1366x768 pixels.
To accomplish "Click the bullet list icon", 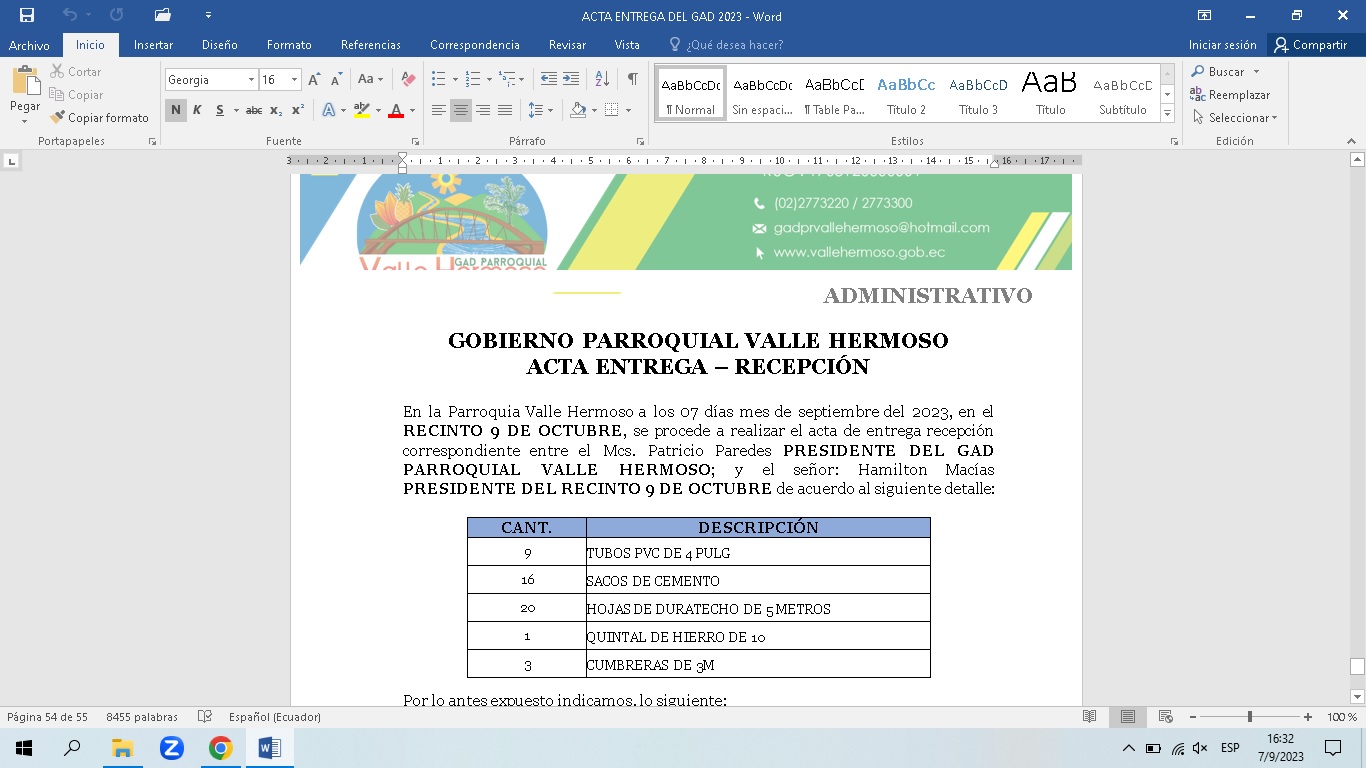I will coord(438,79).
